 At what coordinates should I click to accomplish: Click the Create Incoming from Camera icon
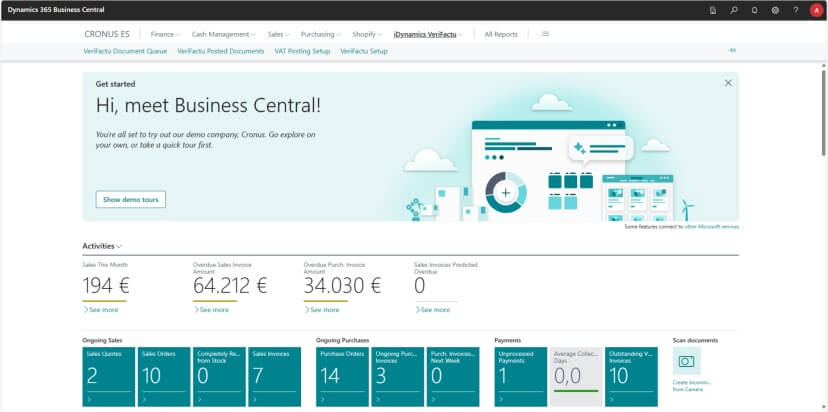pyautogui.click(x=686, y=361)
